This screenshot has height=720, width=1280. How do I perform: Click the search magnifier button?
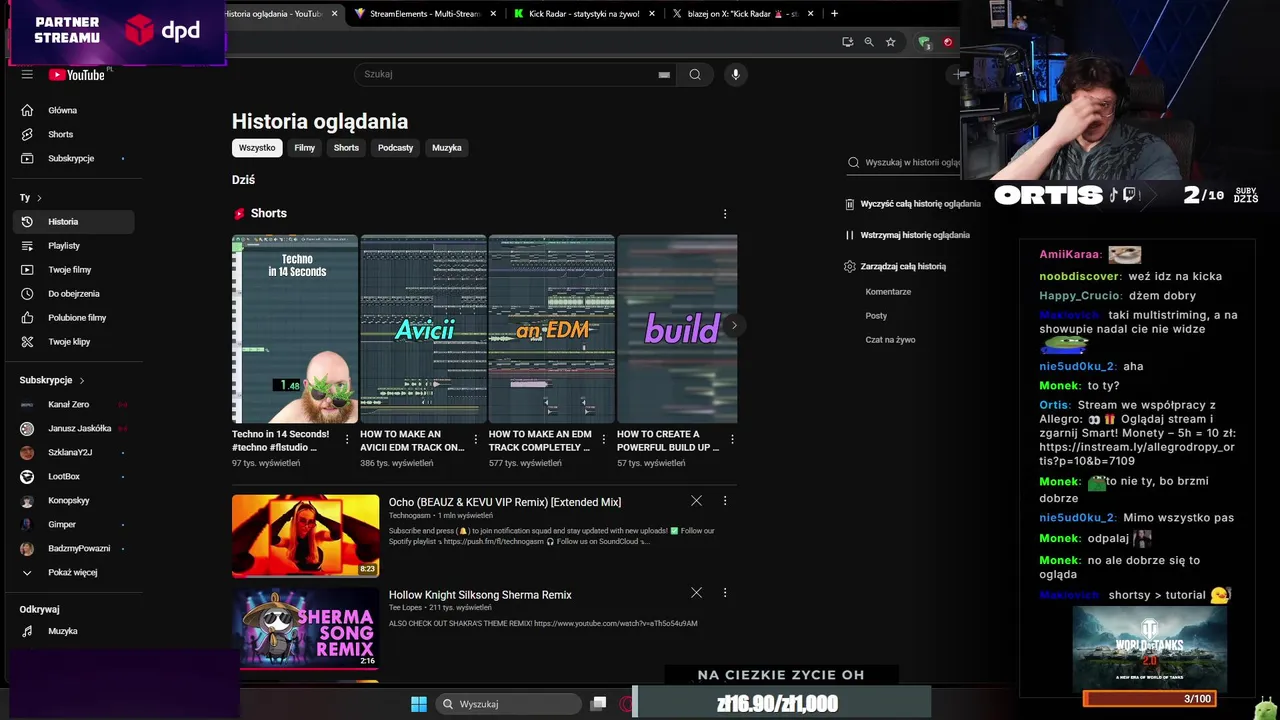click(x=695, y=74)
